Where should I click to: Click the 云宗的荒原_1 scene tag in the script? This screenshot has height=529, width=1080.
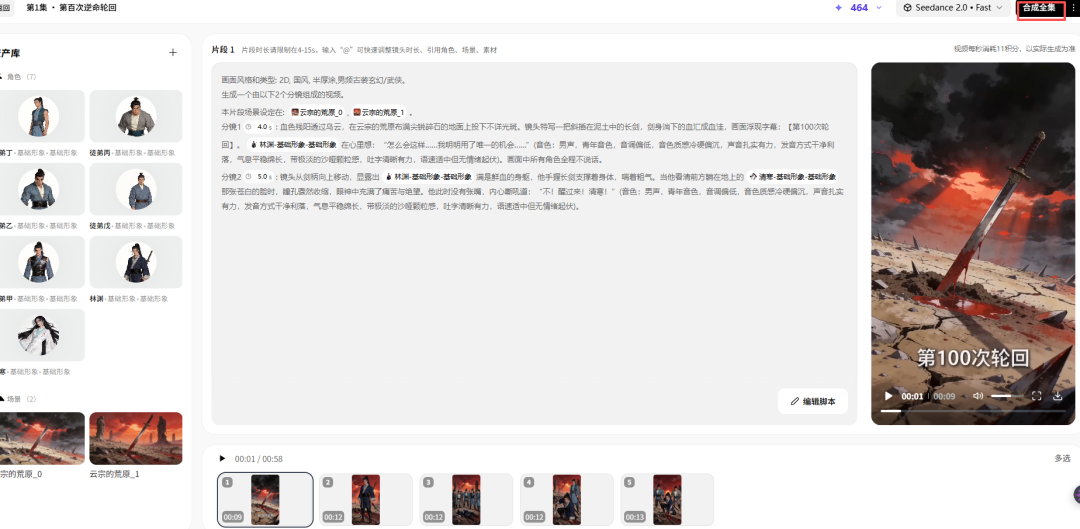pos(378,112)
